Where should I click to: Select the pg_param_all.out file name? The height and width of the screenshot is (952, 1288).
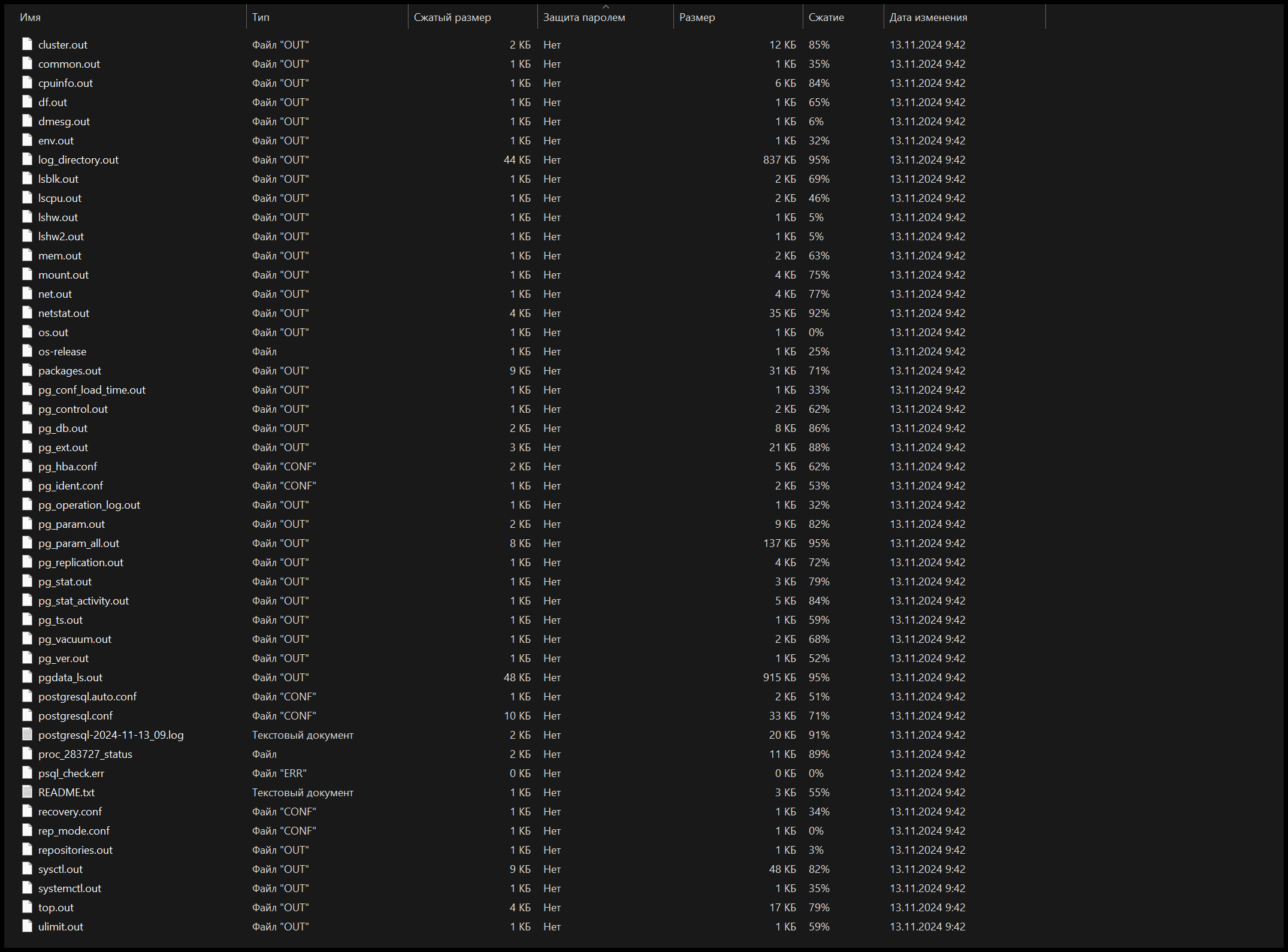[x=78, y=543]
